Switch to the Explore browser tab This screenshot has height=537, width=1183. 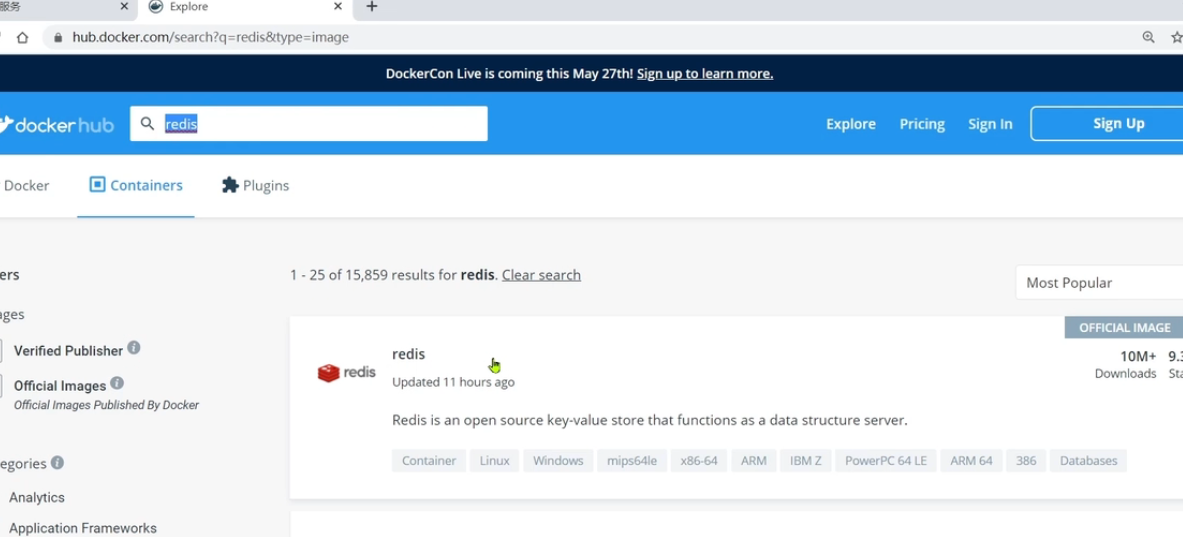[245, 7]
